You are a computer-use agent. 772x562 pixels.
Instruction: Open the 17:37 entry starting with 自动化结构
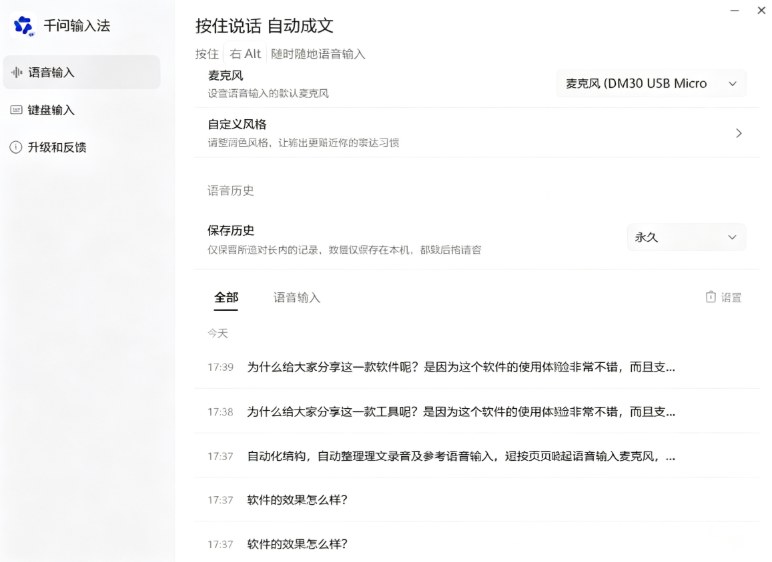(477, 456)
